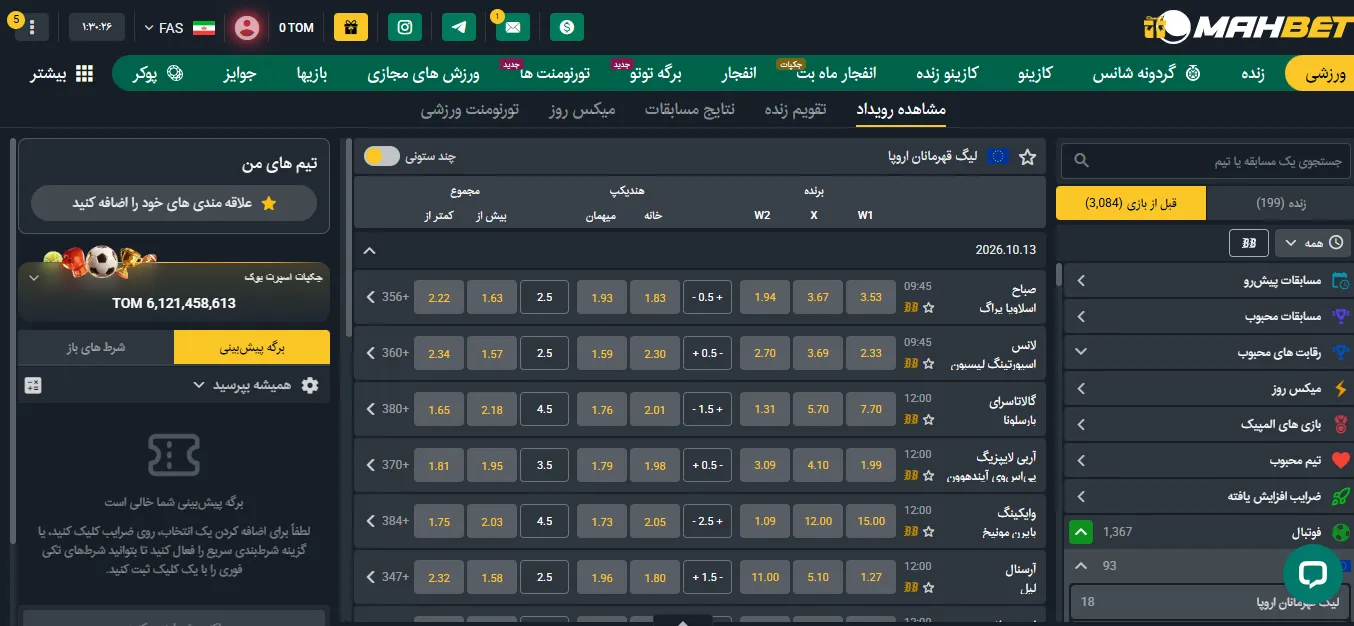Switch to زنده (199) tab
Screen dimensions: 1354x626
pos(1281,203)
